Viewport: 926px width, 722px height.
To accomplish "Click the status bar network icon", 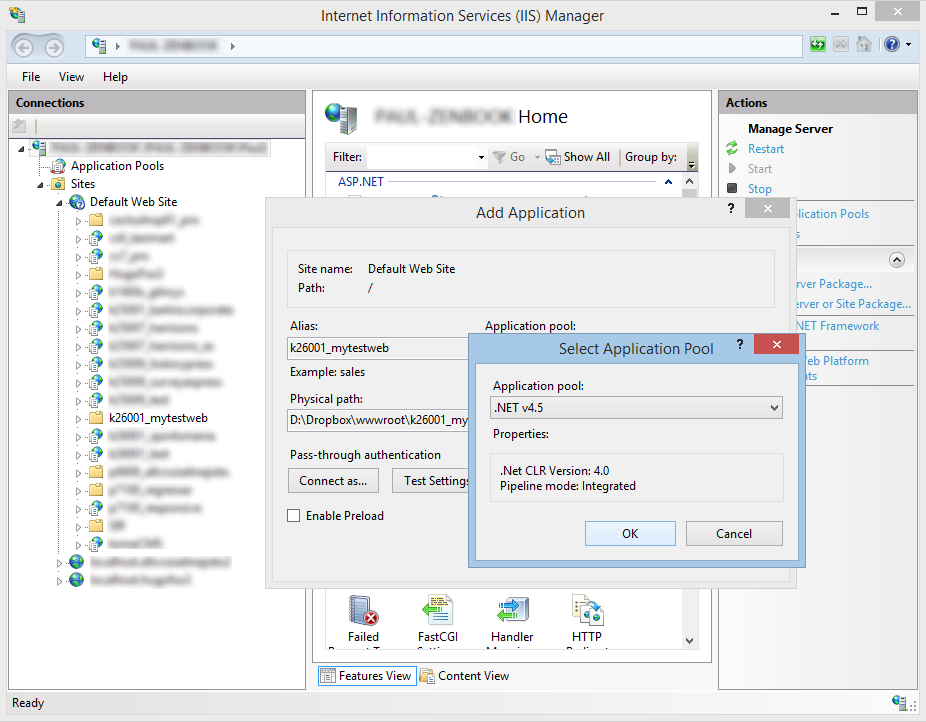I will click(900, 703).
